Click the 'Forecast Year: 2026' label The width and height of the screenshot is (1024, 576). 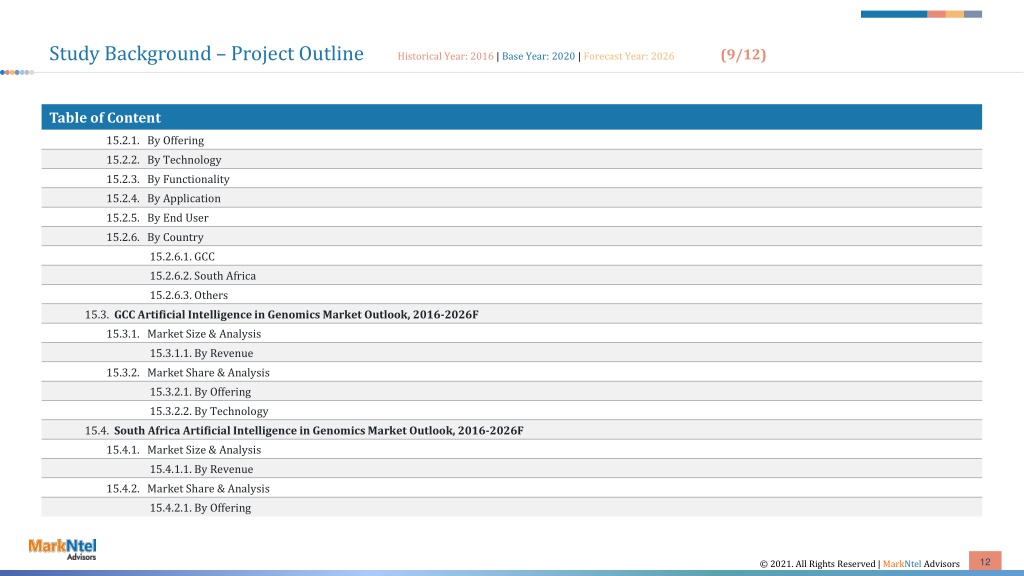(x=628, y=56)
